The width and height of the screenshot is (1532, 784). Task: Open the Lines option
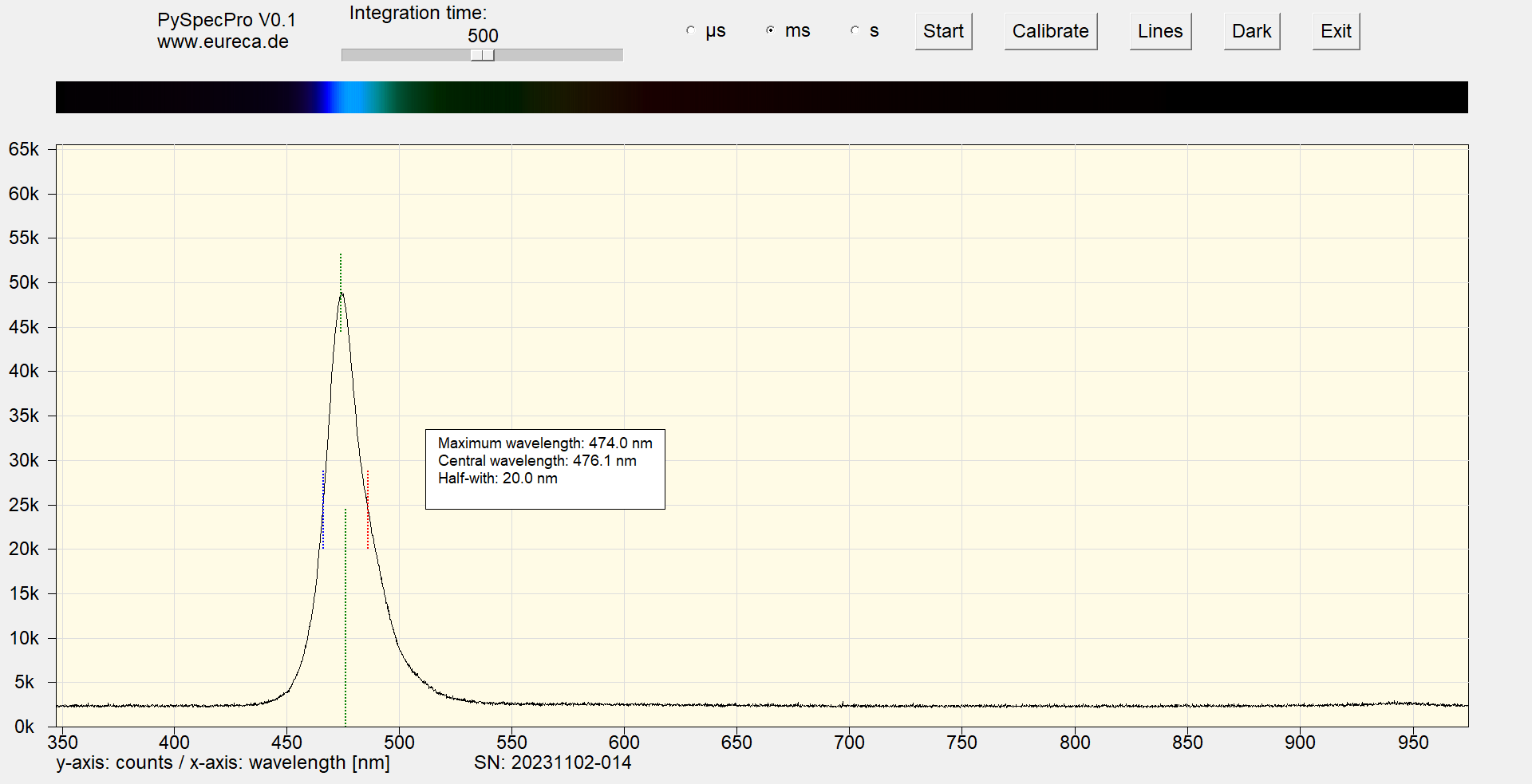tap(1159, 32)
